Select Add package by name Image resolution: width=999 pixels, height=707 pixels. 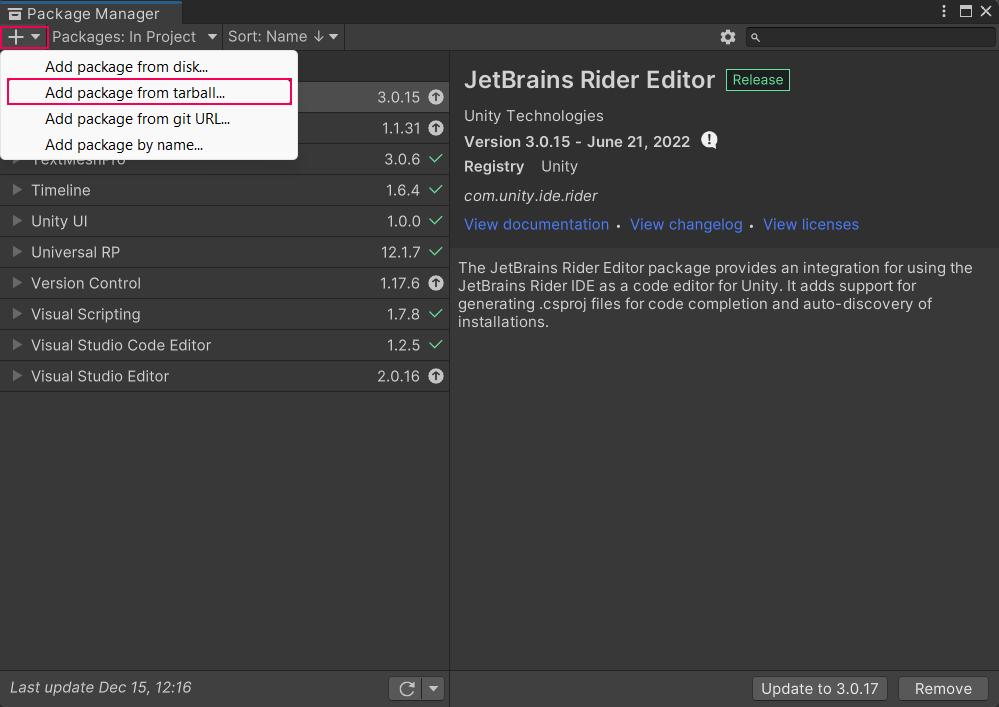[124, 145]
